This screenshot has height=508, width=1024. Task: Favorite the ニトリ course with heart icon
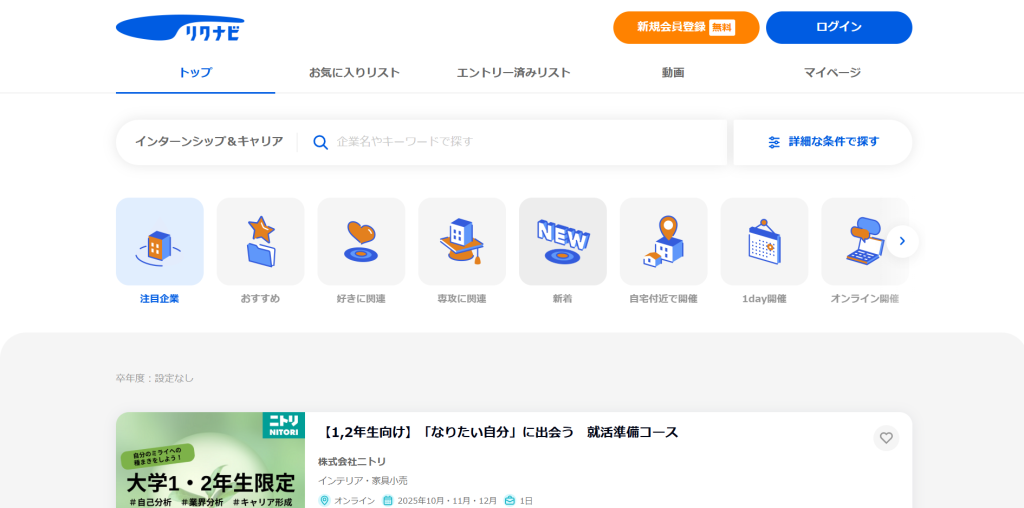886,438
